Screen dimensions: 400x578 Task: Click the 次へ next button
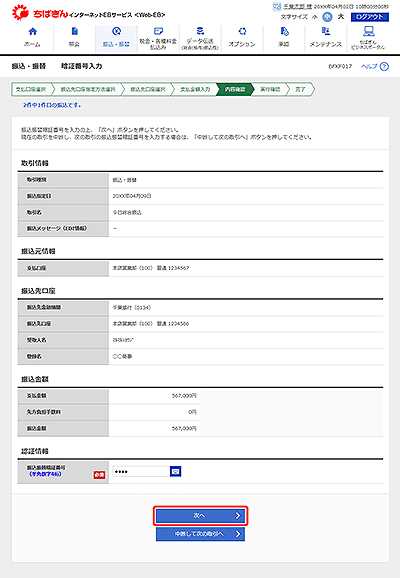pyautogui.click(x=200, y=516)
